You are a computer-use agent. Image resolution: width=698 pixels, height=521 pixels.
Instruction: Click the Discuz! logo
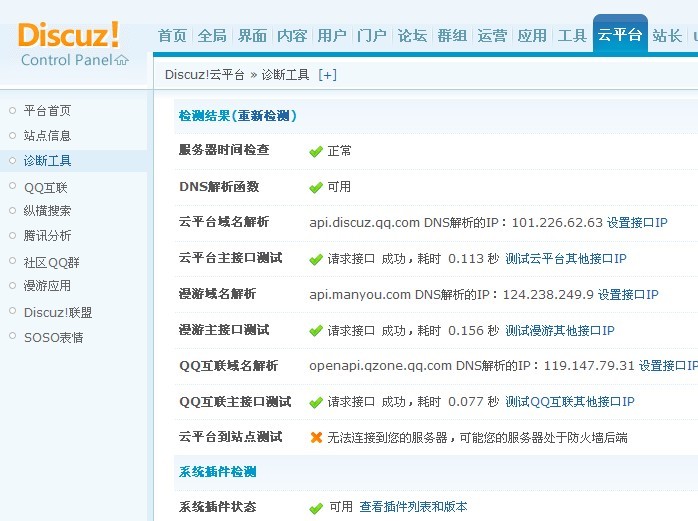click(69, 34)
